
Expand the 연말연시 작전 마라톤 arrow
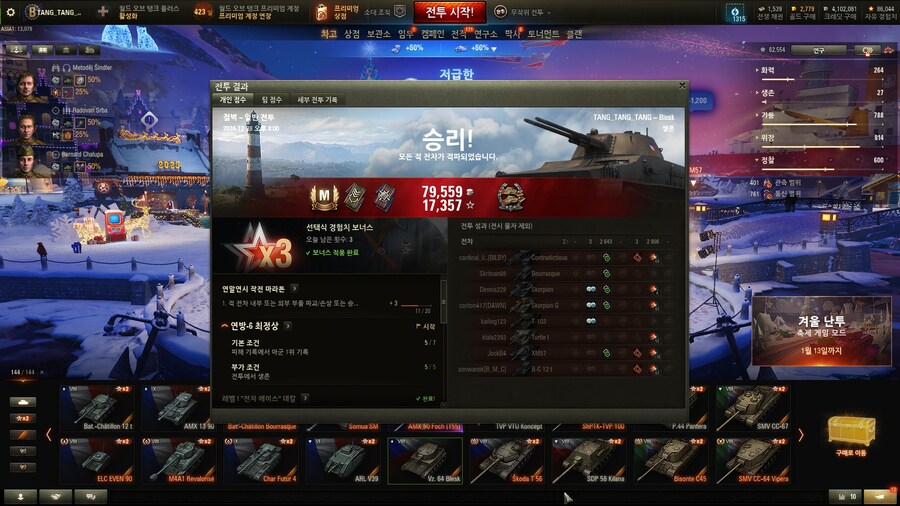(x=294, y=289)
